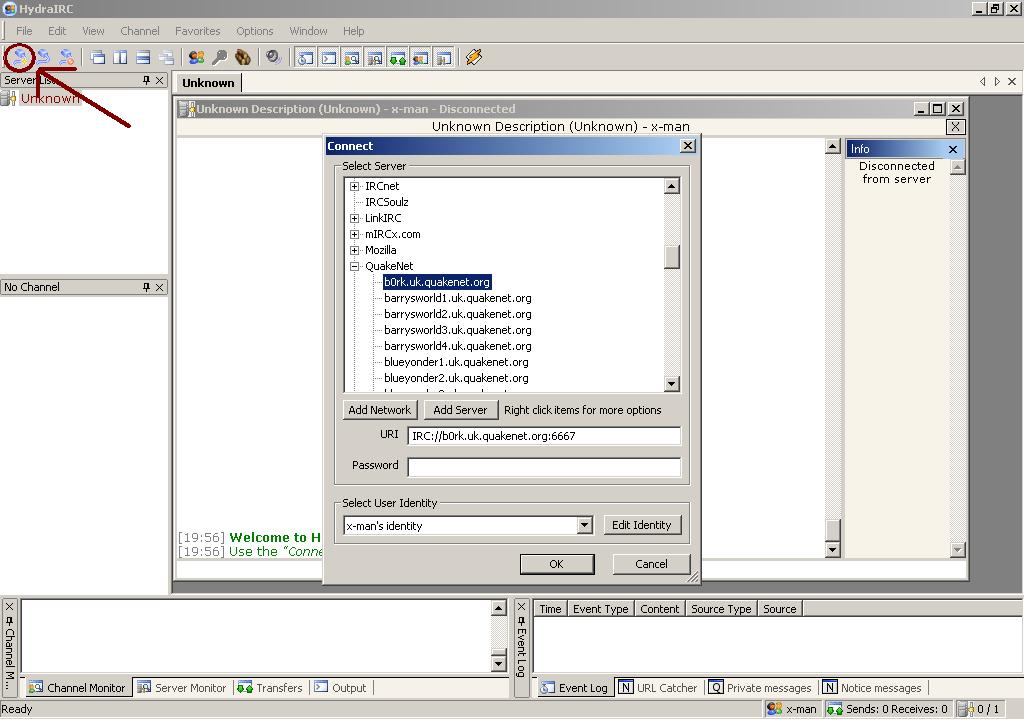The image size is (1026, 720).
Task: Click the Reconnect server toolbar icon
Action: point(43,58)
